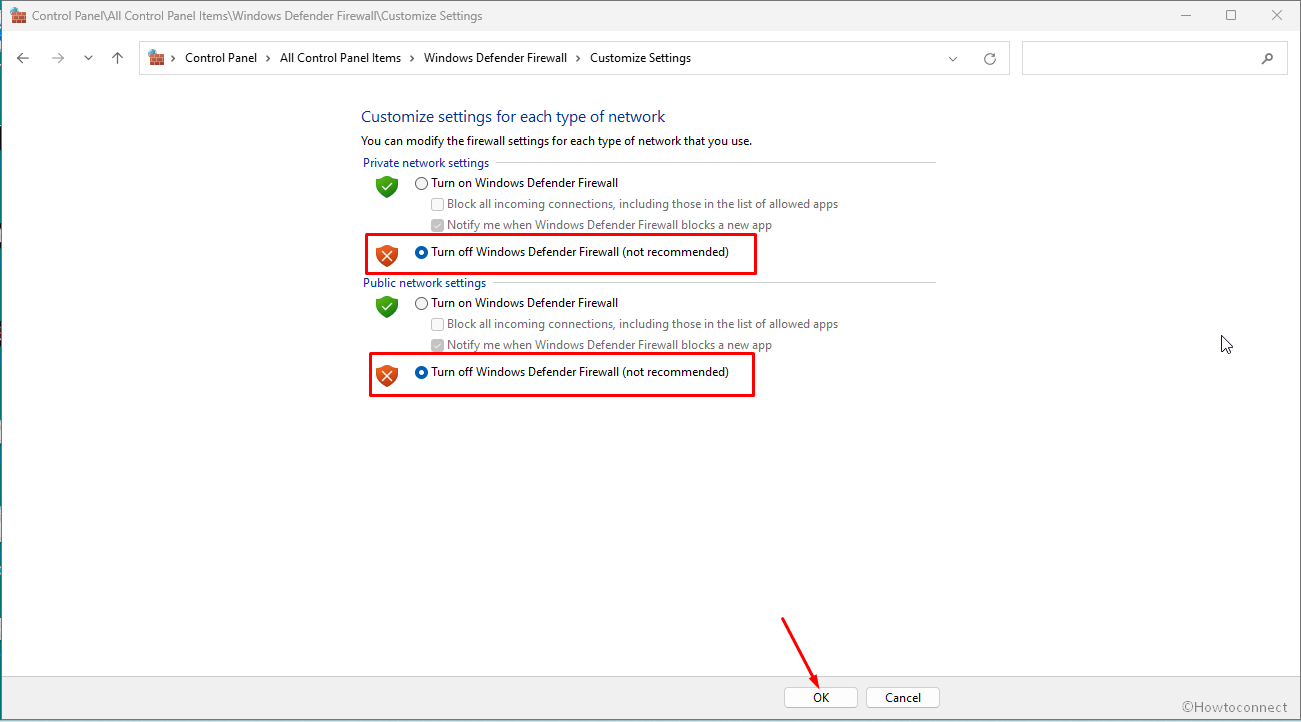Viewport: 1301px width, 722px height.
Task: Click the search magnifier icon
Action: [x=1267, y=58]
